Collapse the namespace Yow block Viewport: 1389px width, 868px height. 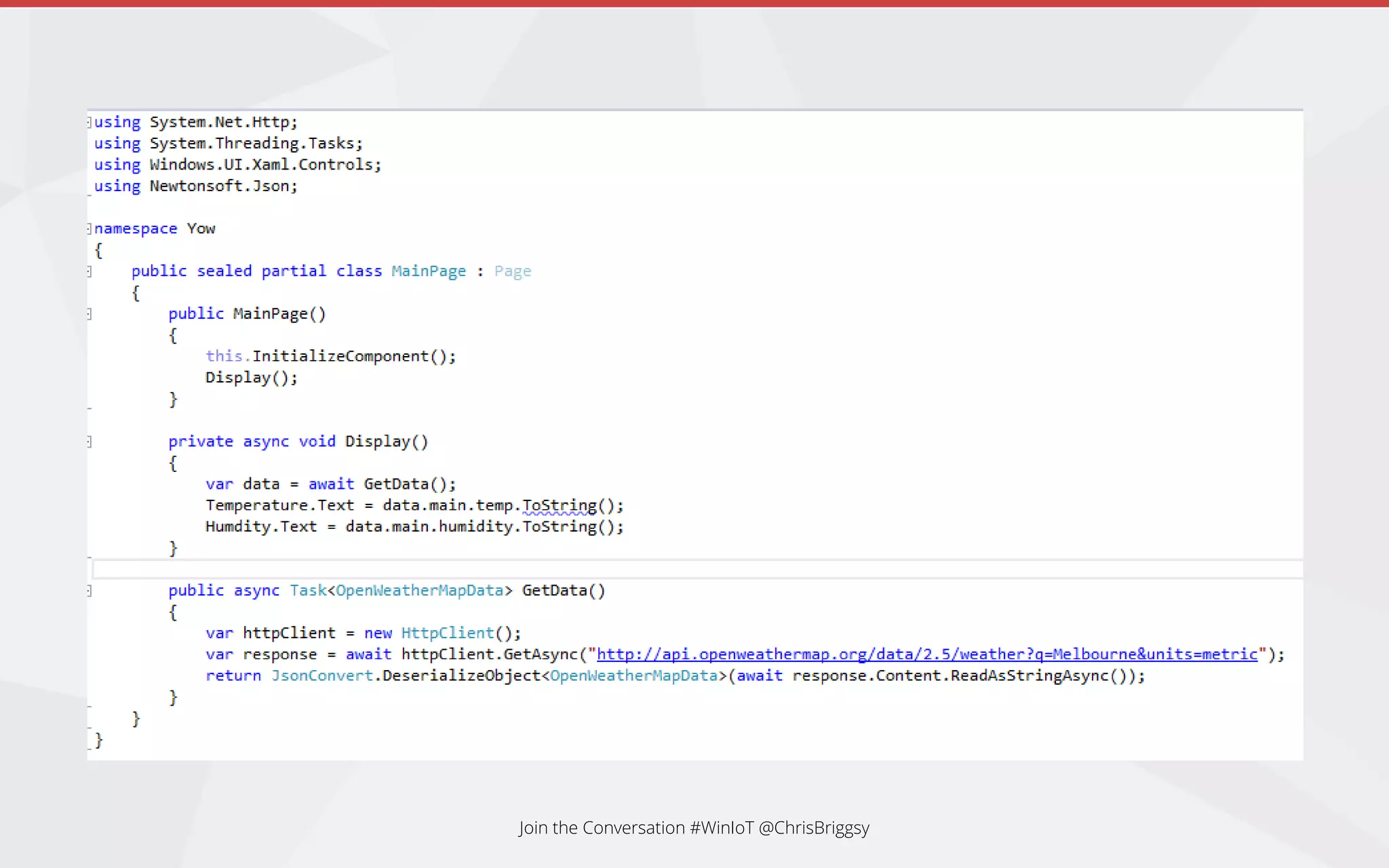pos(90,229)
